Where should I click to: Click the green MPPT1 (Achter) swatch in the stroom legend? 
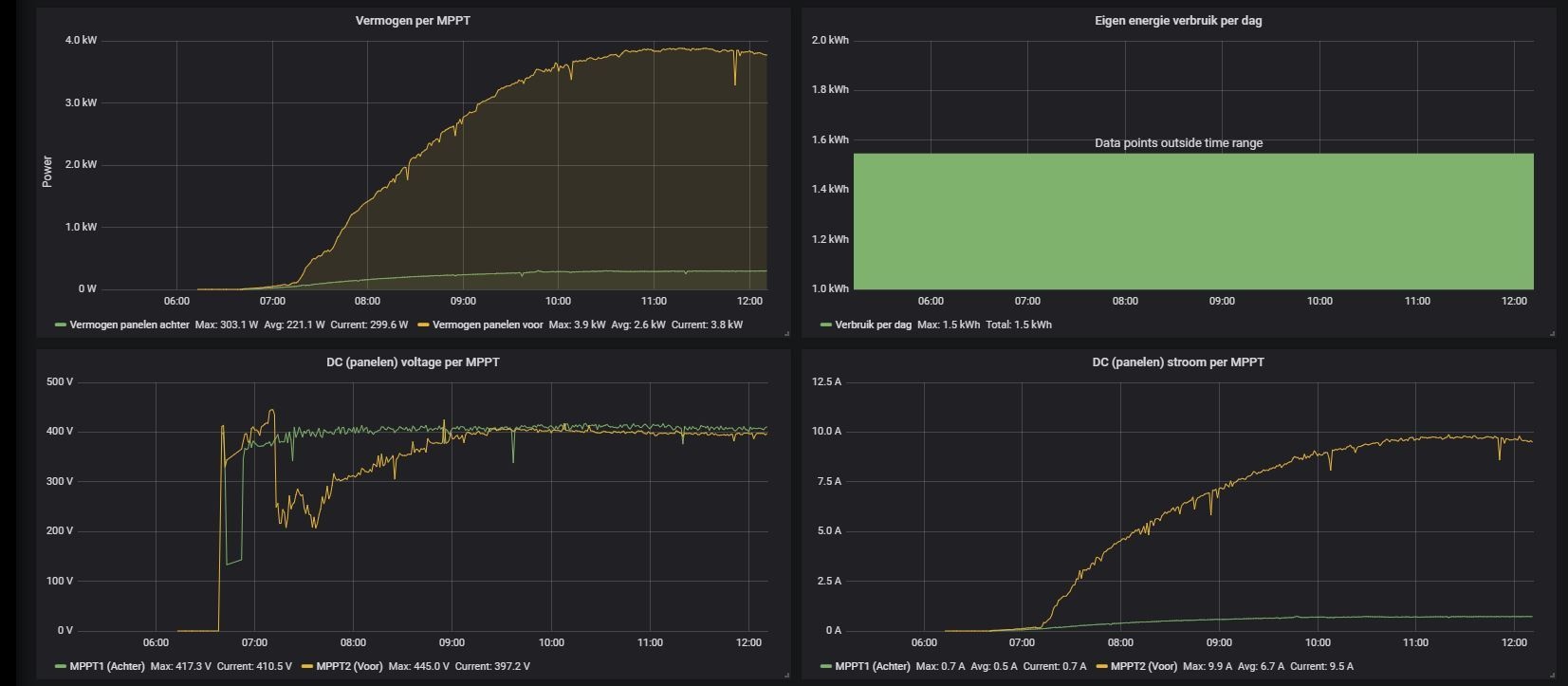point(826,666)
